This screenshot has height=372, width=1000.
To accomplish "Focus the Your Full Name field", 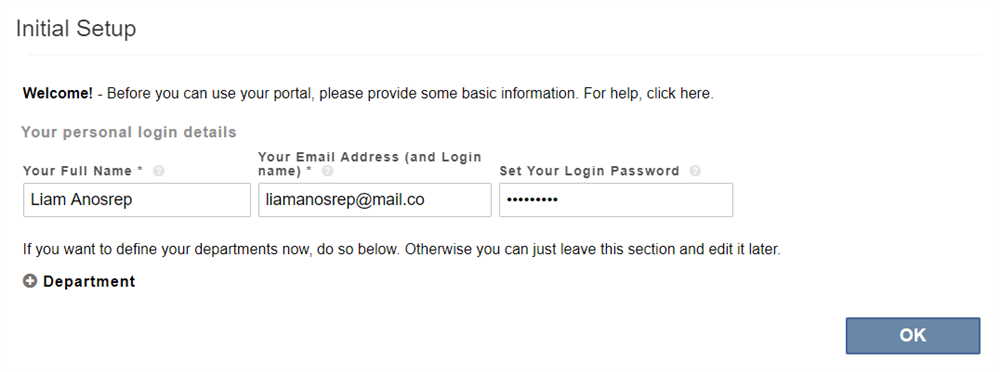I will tap(137, 200).
